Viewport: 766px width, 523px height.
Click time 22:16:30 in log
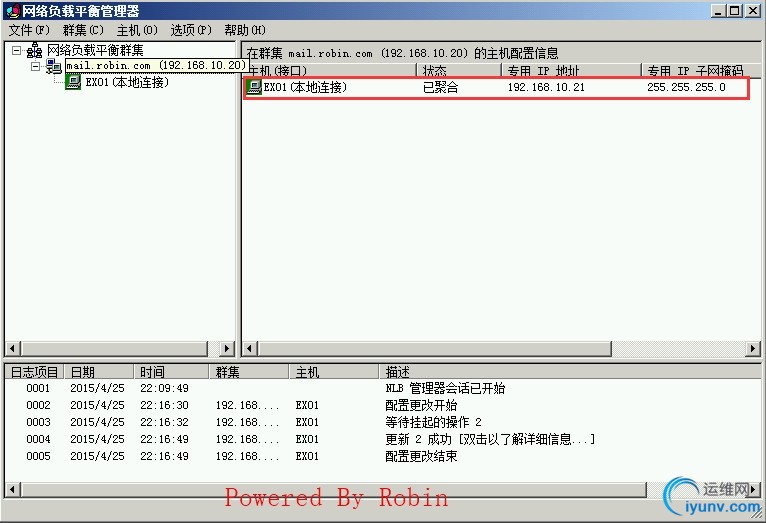164,405
